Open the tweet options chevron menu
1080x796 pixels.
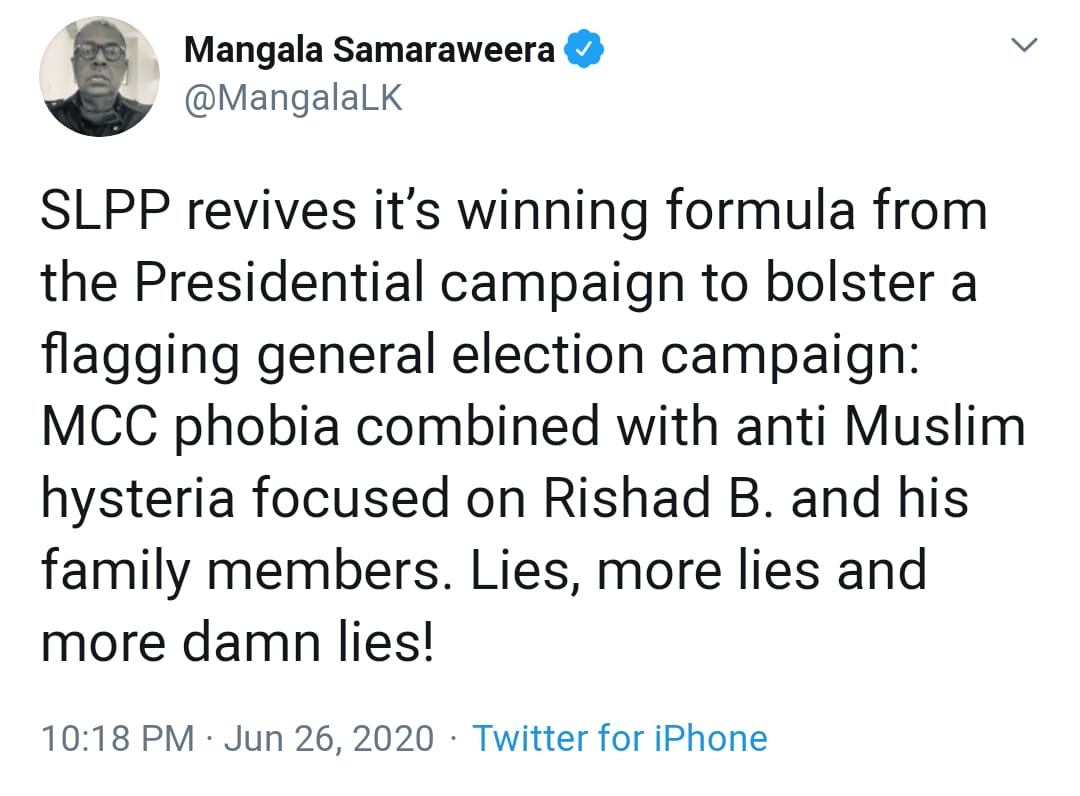point(1025,45)
